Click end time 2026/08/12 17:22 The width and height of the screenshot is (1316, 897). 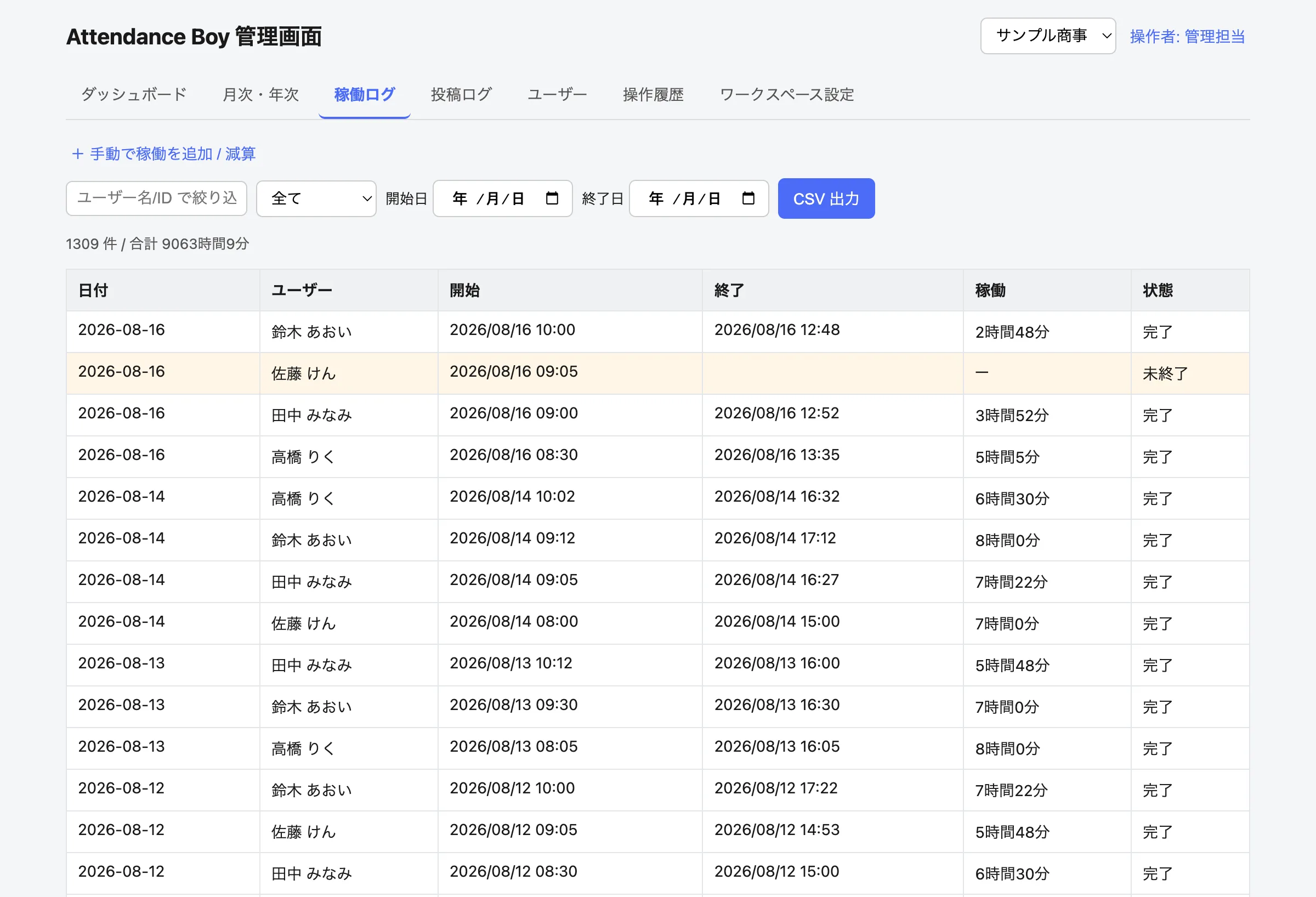point(776,788)
